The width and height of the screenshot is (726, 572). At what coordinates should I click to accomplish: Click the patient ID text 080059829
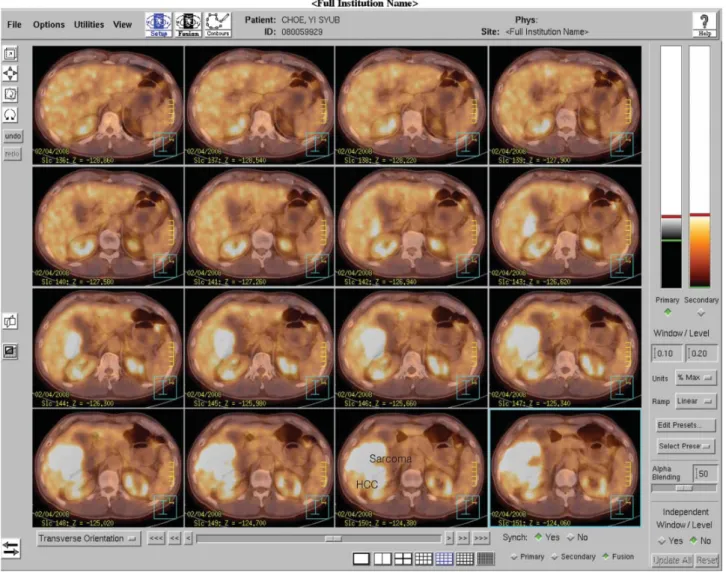click(302, 32)
